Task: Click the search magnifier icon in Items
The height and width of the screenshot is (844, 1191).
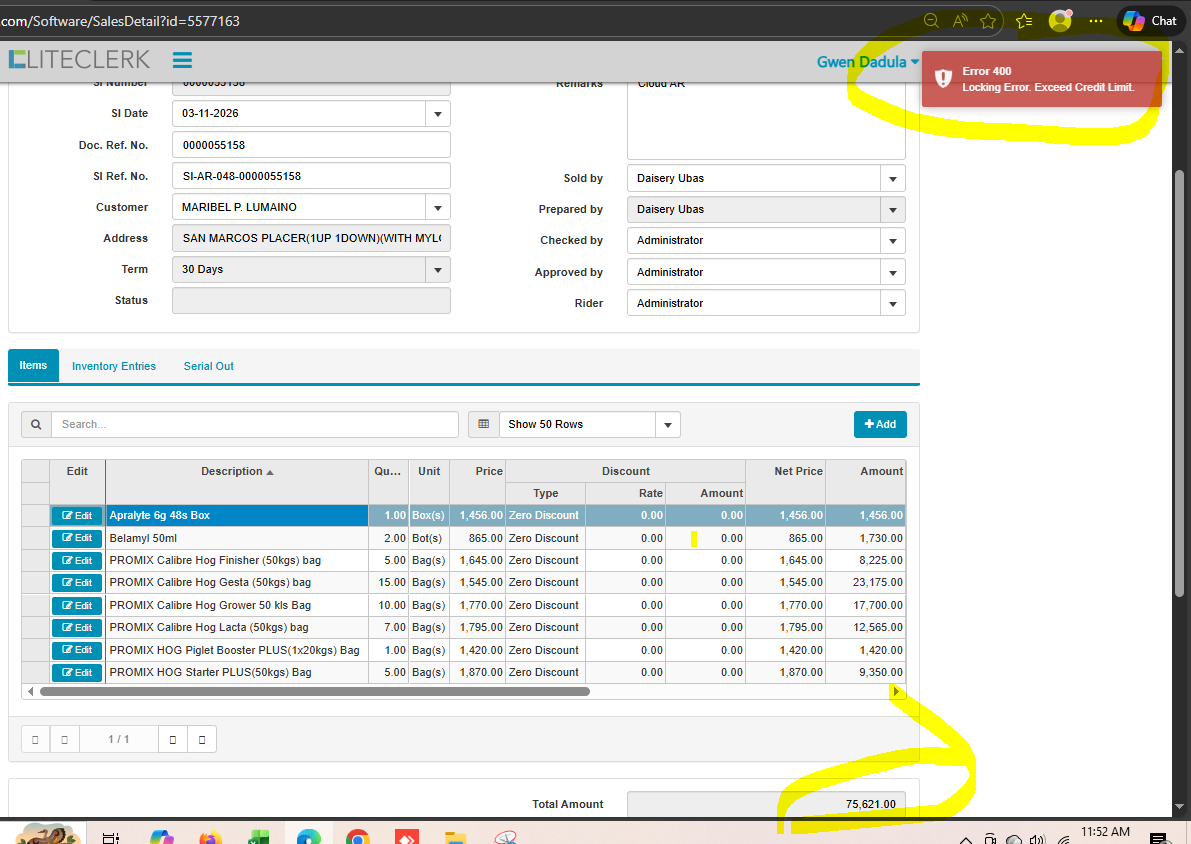Action: (36, 424)
